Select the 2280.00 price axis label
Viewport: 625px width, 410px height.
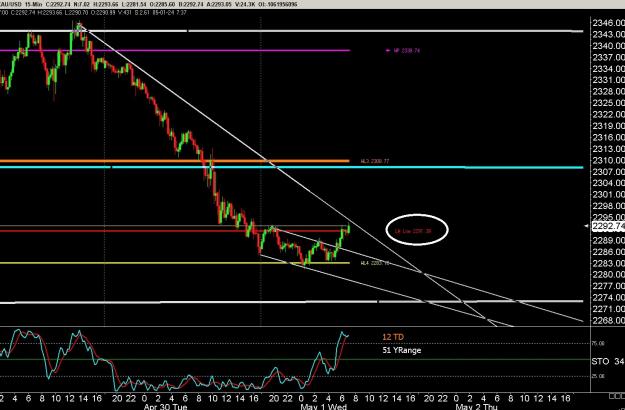(x=609, y=275)
